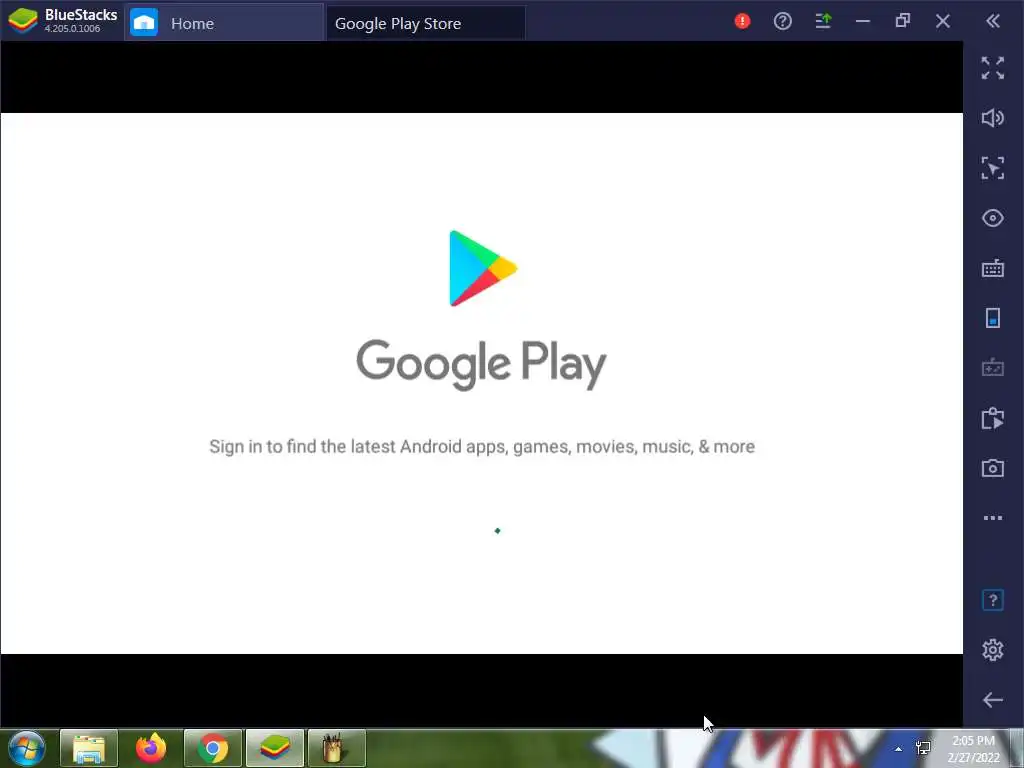Open the BlueStacks hamburger menu with the green arrow
The image size is (1024, 768).
click(x=823, y=21)
